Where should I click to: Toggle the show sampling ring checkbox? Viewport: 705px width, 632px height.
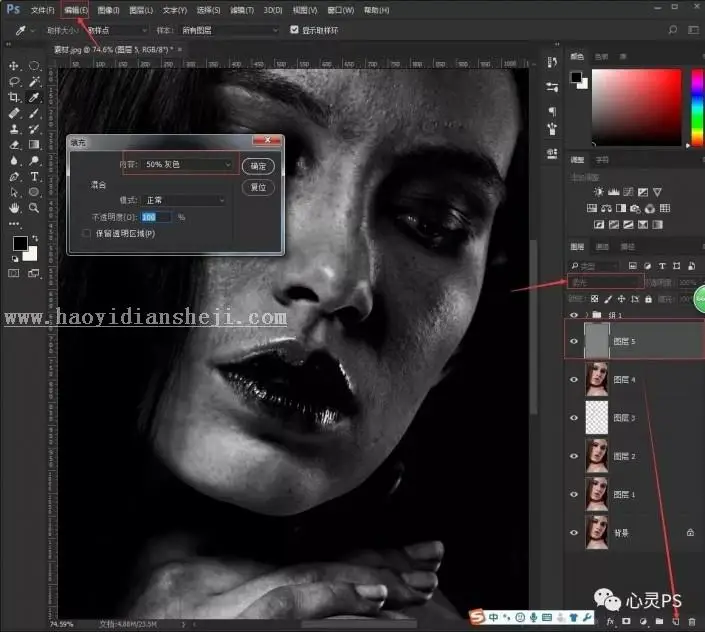(x=294, y=30)
